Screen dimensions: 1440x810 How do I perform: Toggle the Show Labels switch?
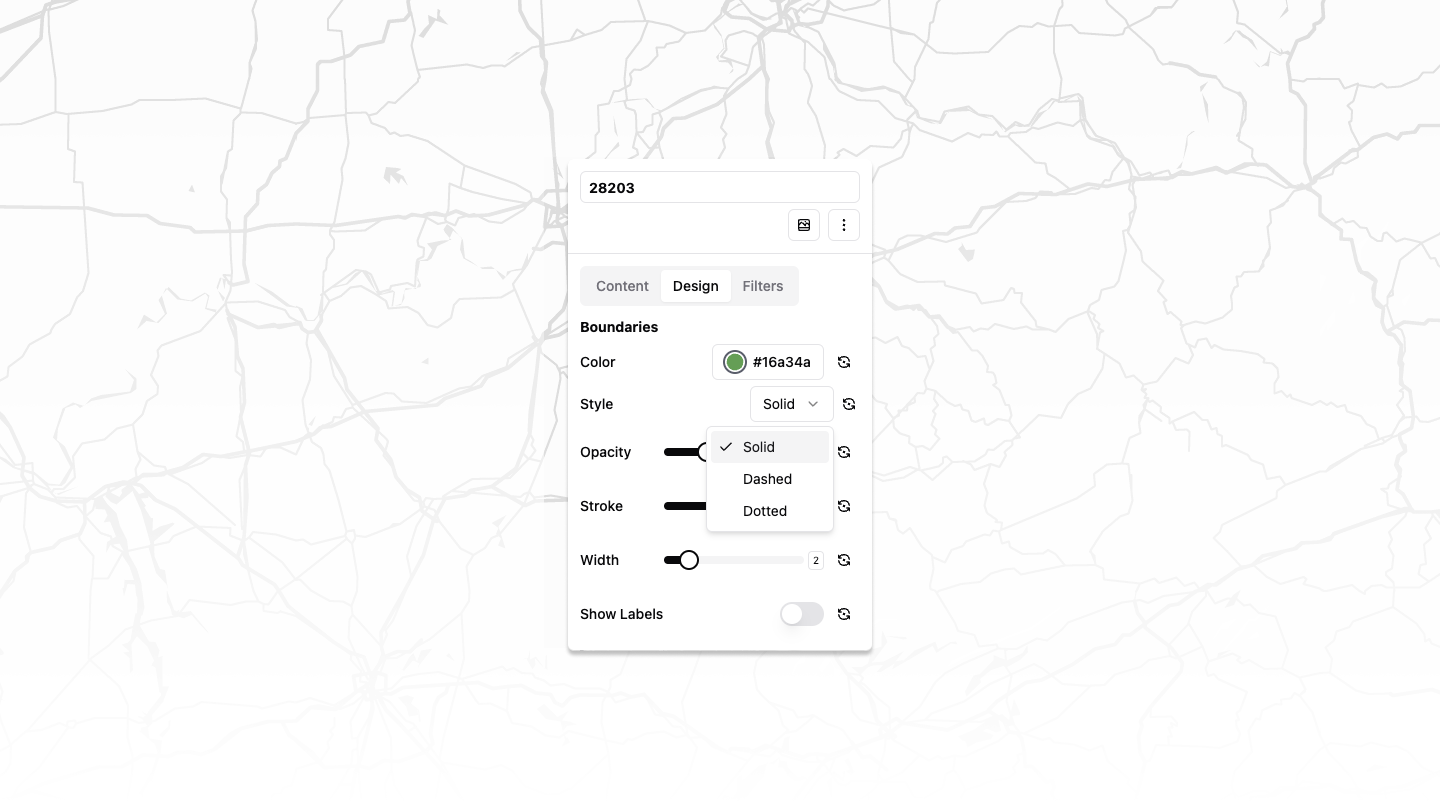(x=802, y=614)
